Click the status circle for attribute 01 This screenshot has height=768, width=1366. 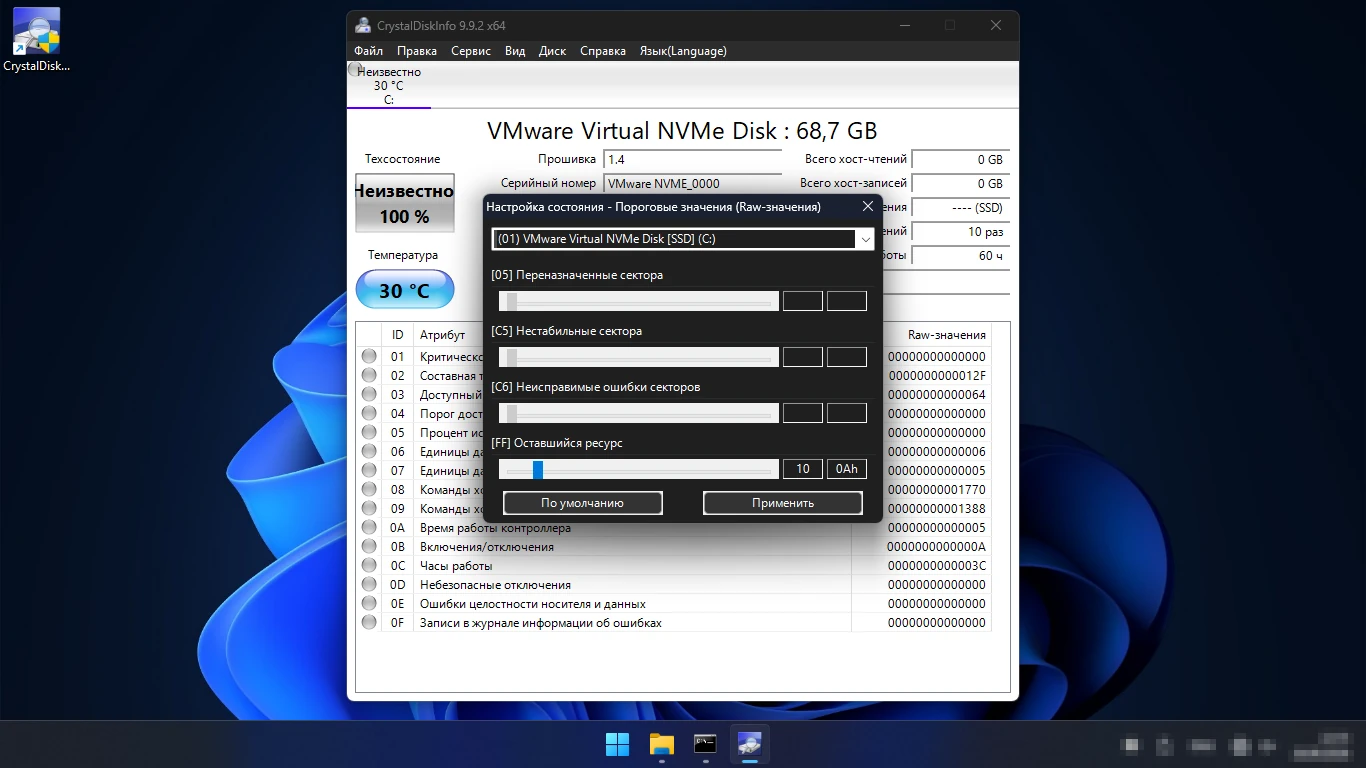tap(369, 357)
